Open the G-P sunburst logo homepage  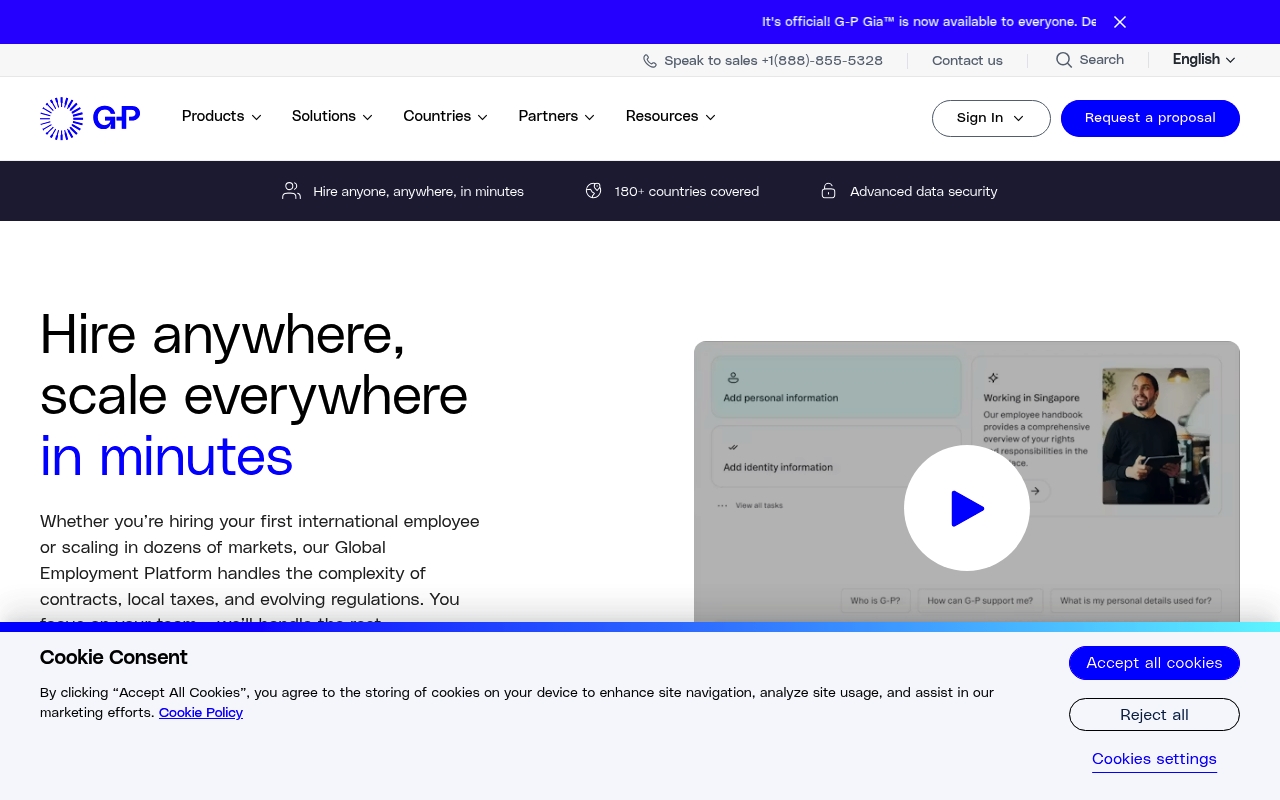point(90,118)
